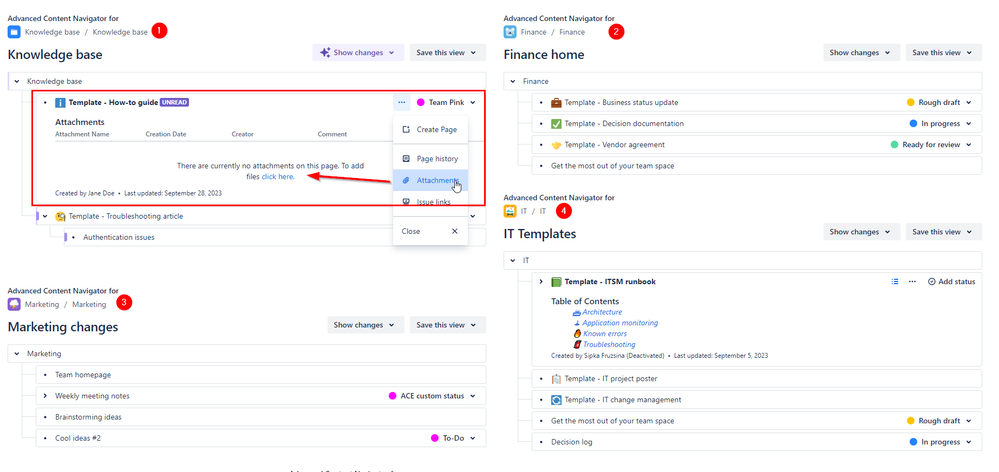Click the sparkle icon on Knowledge base Show changes
Screen dimensions: 999x472
[325, 52]
